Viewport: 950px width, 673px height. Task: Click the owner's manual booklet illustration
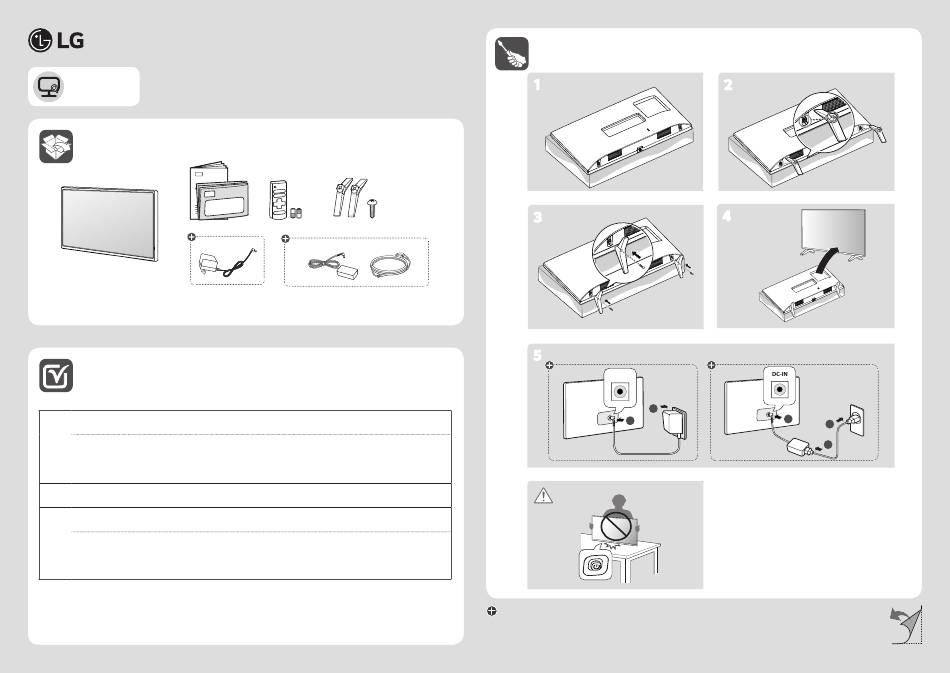219,191
